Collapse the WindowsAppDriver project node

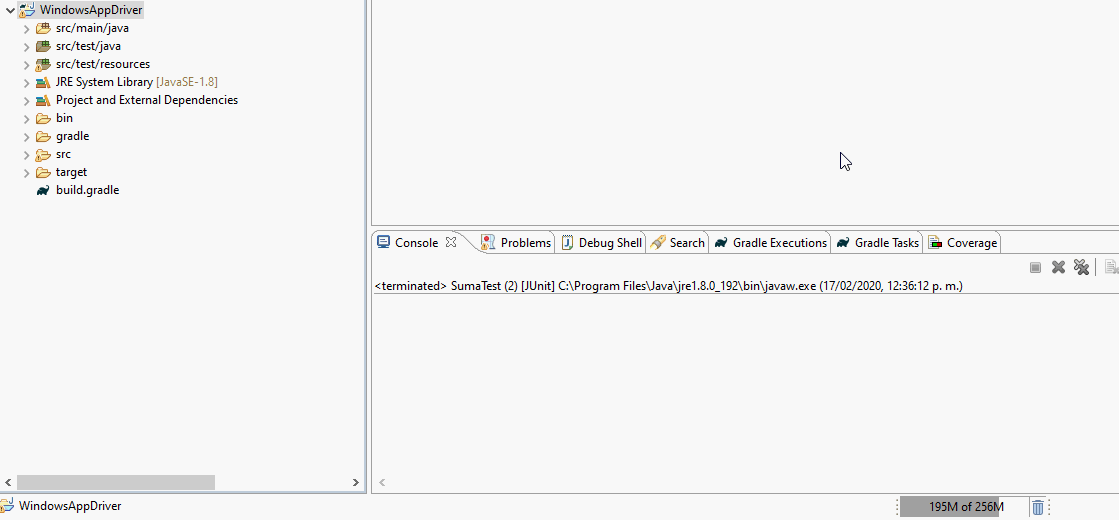tap(10, 10)
